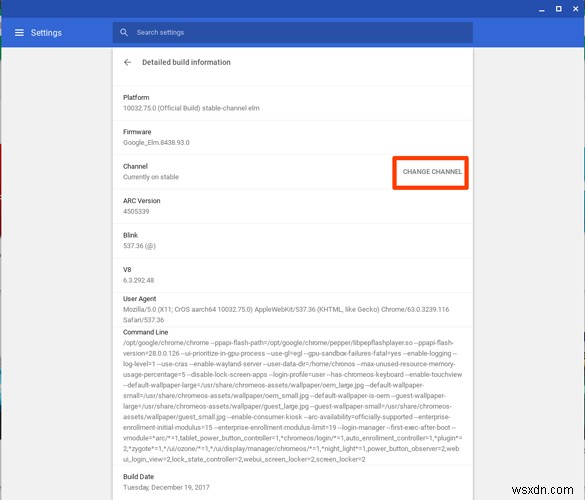Select ARC version number 4505339
The height and width of the screenshot is (500, 585).
coord(136,212)
